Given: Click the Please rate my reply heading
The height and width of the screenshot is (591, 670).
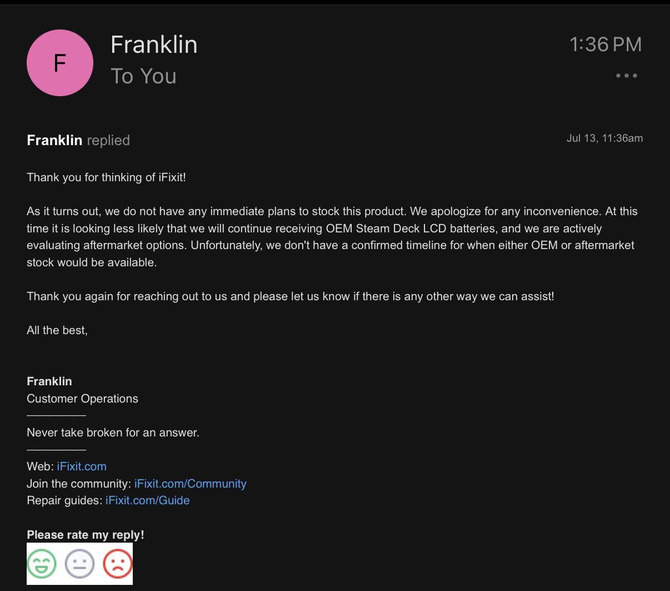Looking at the screenshot, I should pos(85,535).
